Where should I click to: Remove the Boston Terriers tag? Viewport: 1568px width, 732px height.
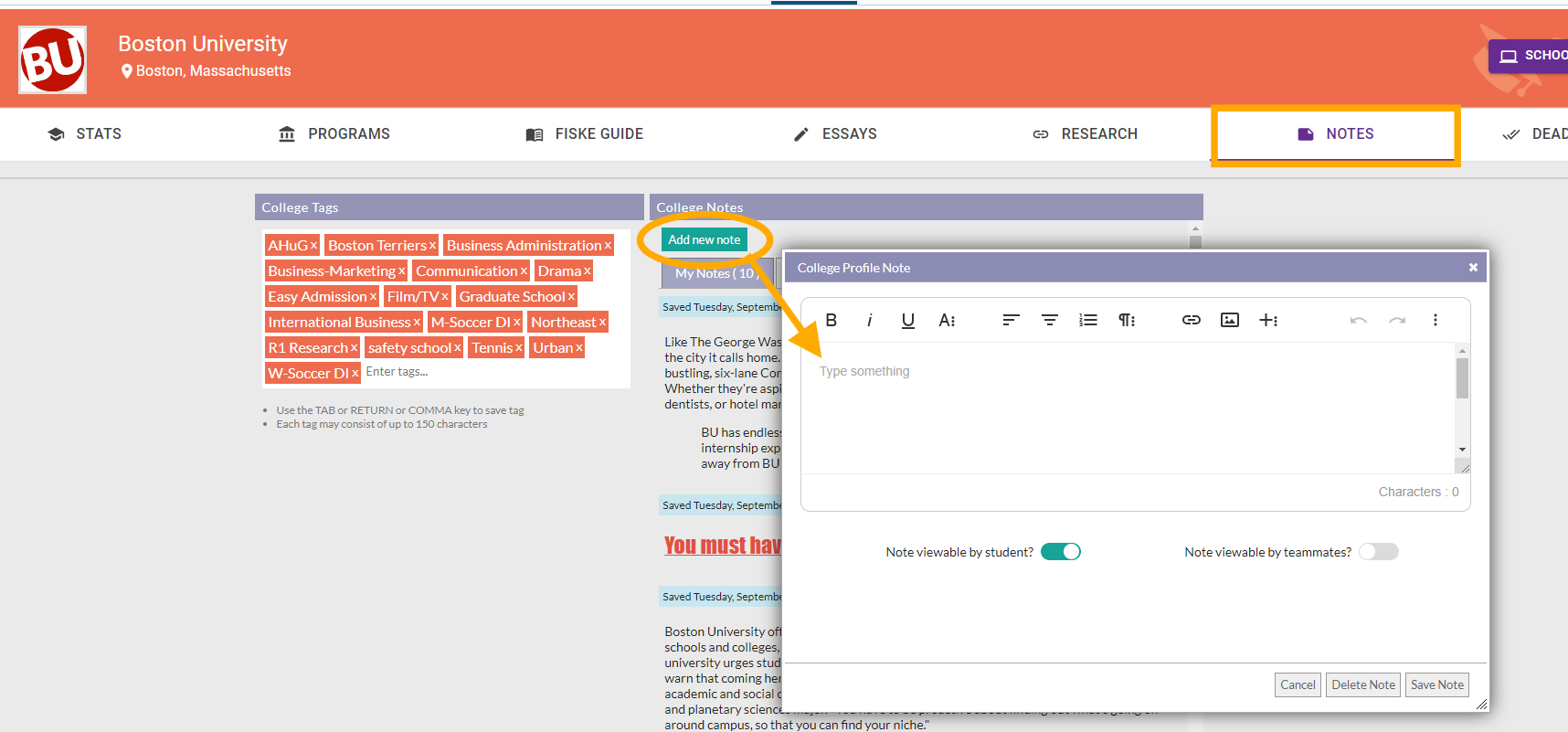click(x=432, y=246)
